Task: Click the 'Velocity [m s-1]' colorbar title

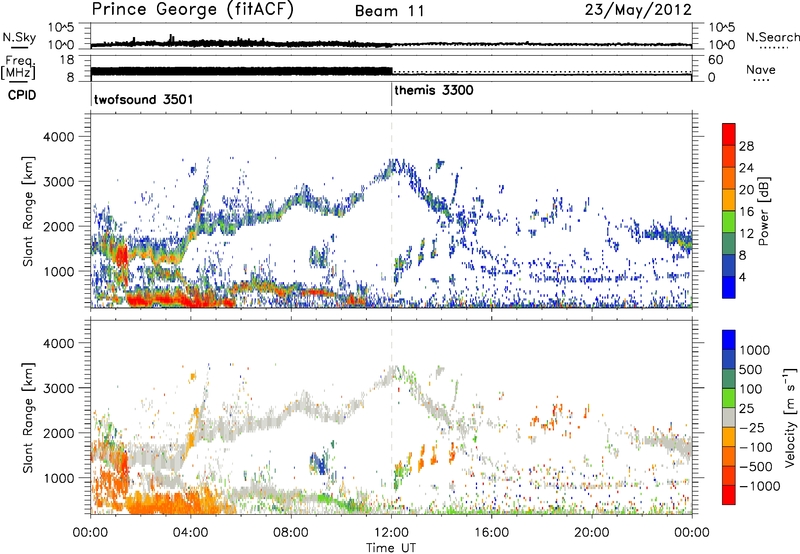Action: (791, 417)
